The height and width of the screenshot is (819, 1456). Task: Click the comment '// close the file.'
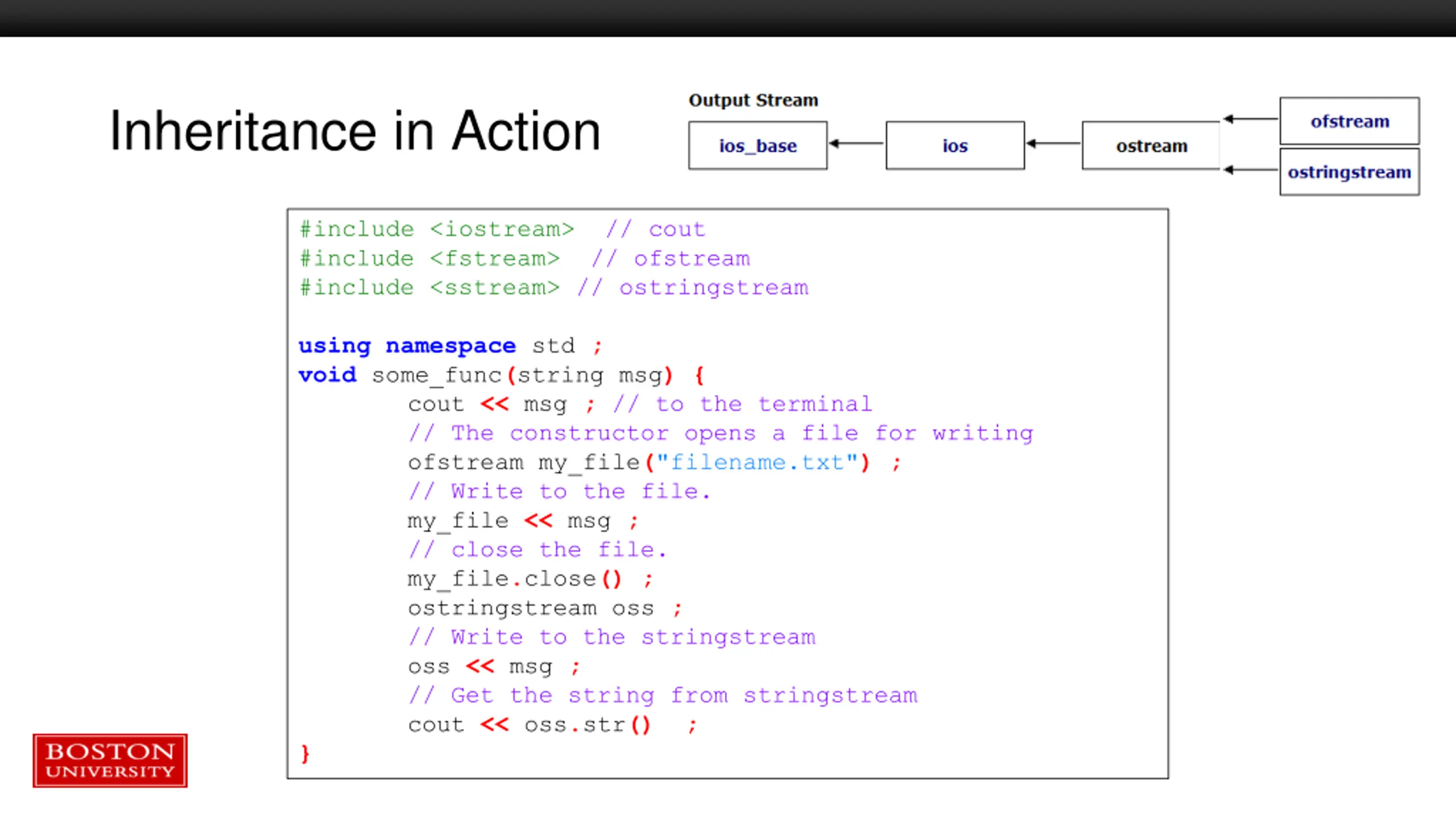pyautogui.click(x=537, y=550)
